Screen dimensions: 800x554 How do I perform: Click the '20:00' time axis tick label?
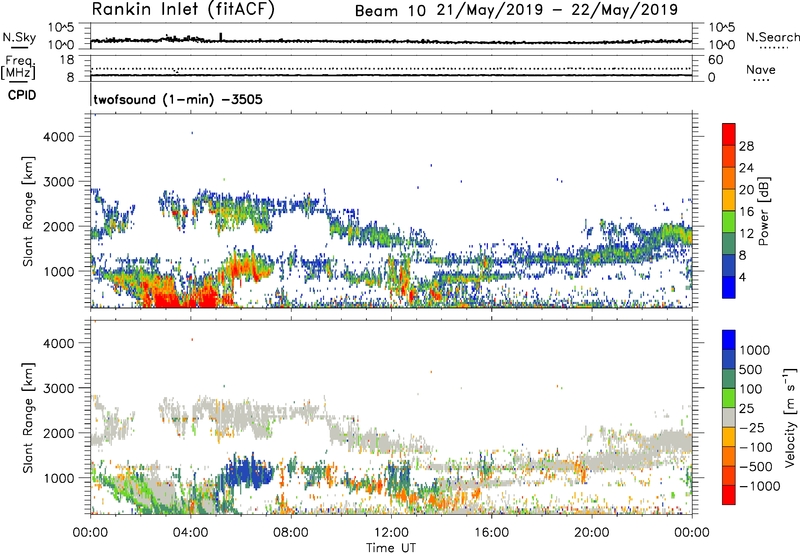591,533
